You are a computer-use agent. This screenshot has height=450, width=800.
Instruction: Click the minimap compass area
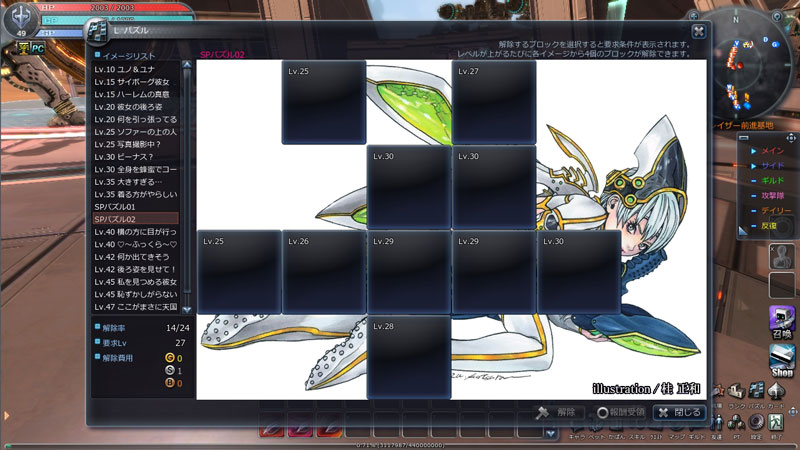[735, 64]
